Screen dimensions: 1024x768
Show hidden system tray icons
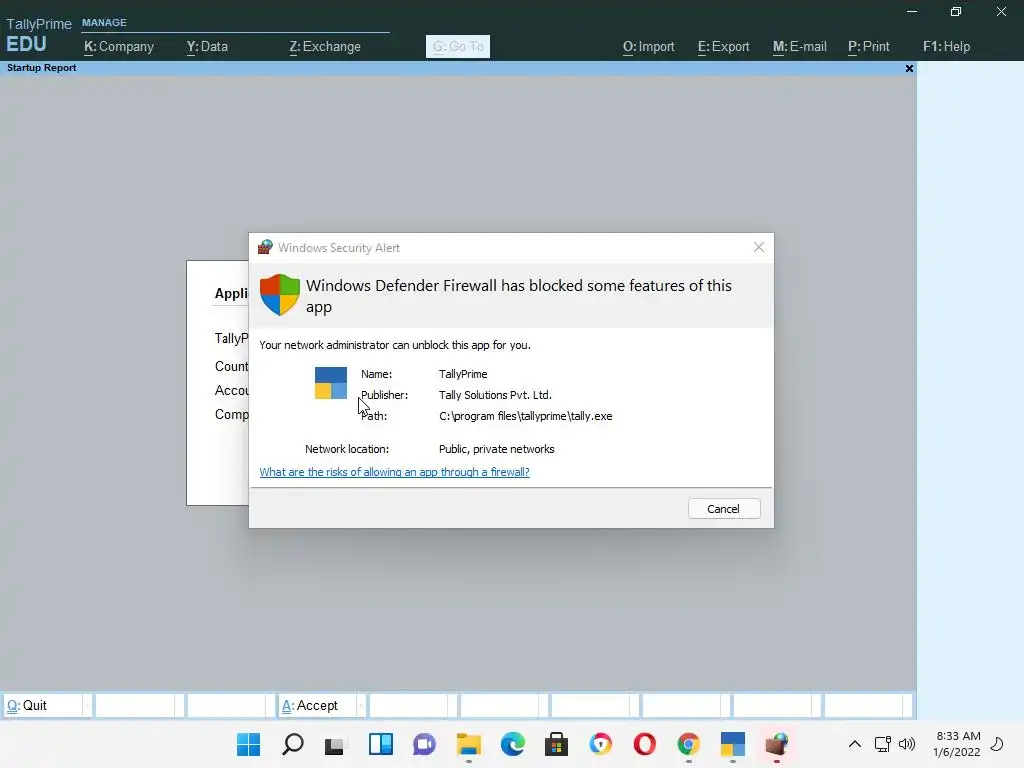tap(854, 744)
